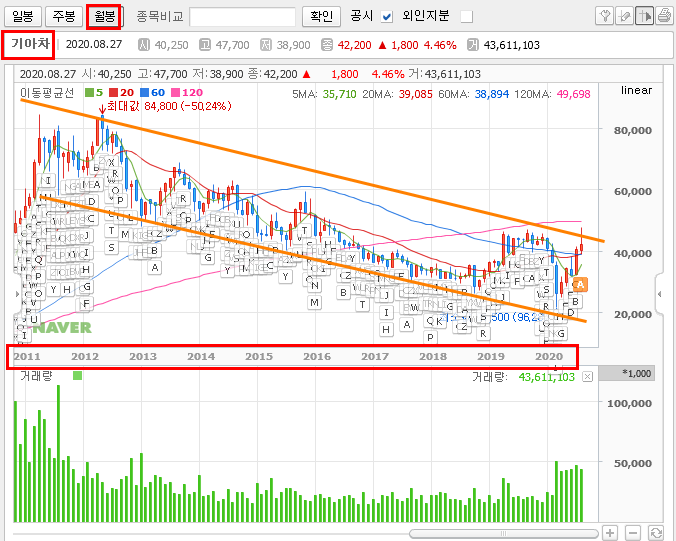Toggle the crosshair cursor tool
Viewport: 676px width, 541px height.
point(644,16)
